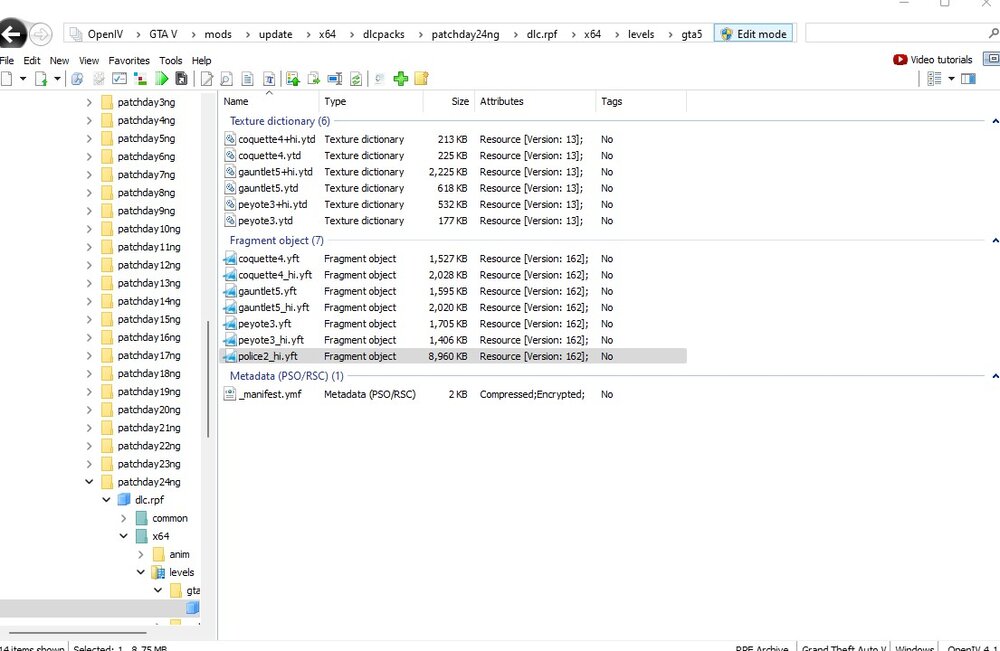Collapse the Fragment object group
This screenshot has width=1000, height=651.
pyautogui.click(x=995, y=240)
